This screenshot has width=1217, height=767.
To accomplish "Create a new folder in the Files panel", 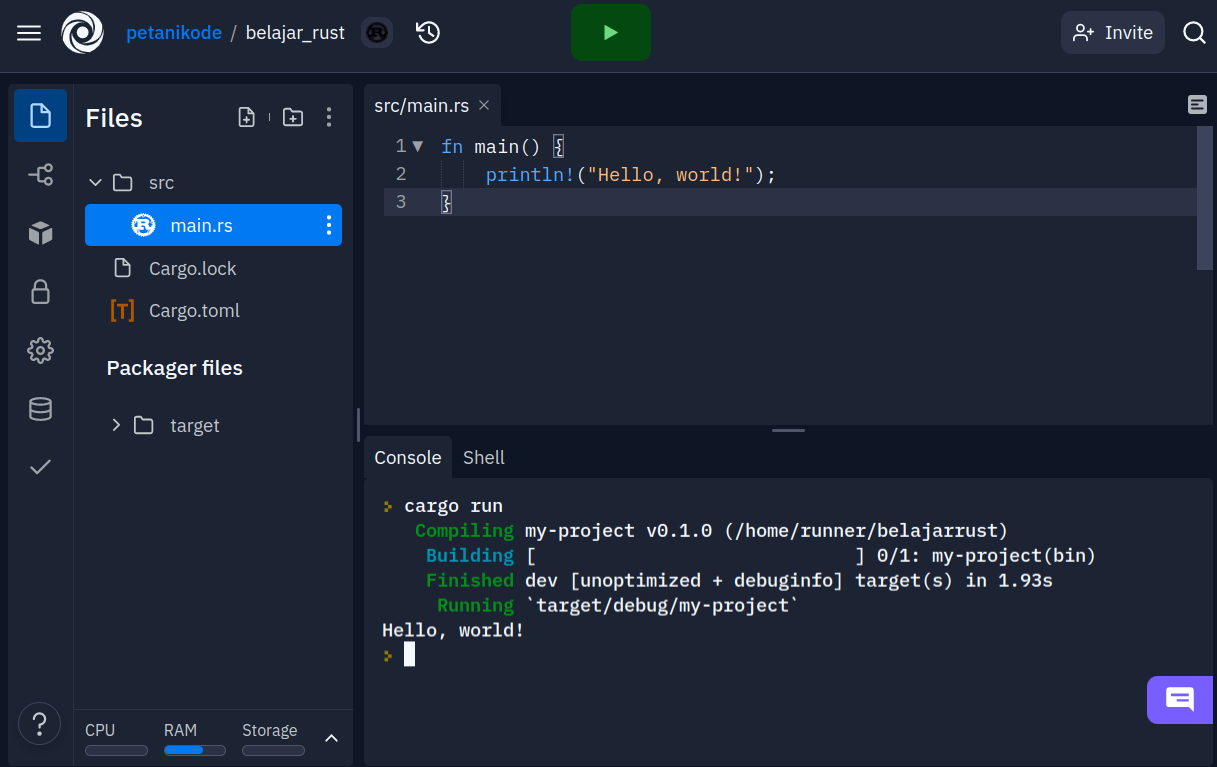I will pos(292,117).
